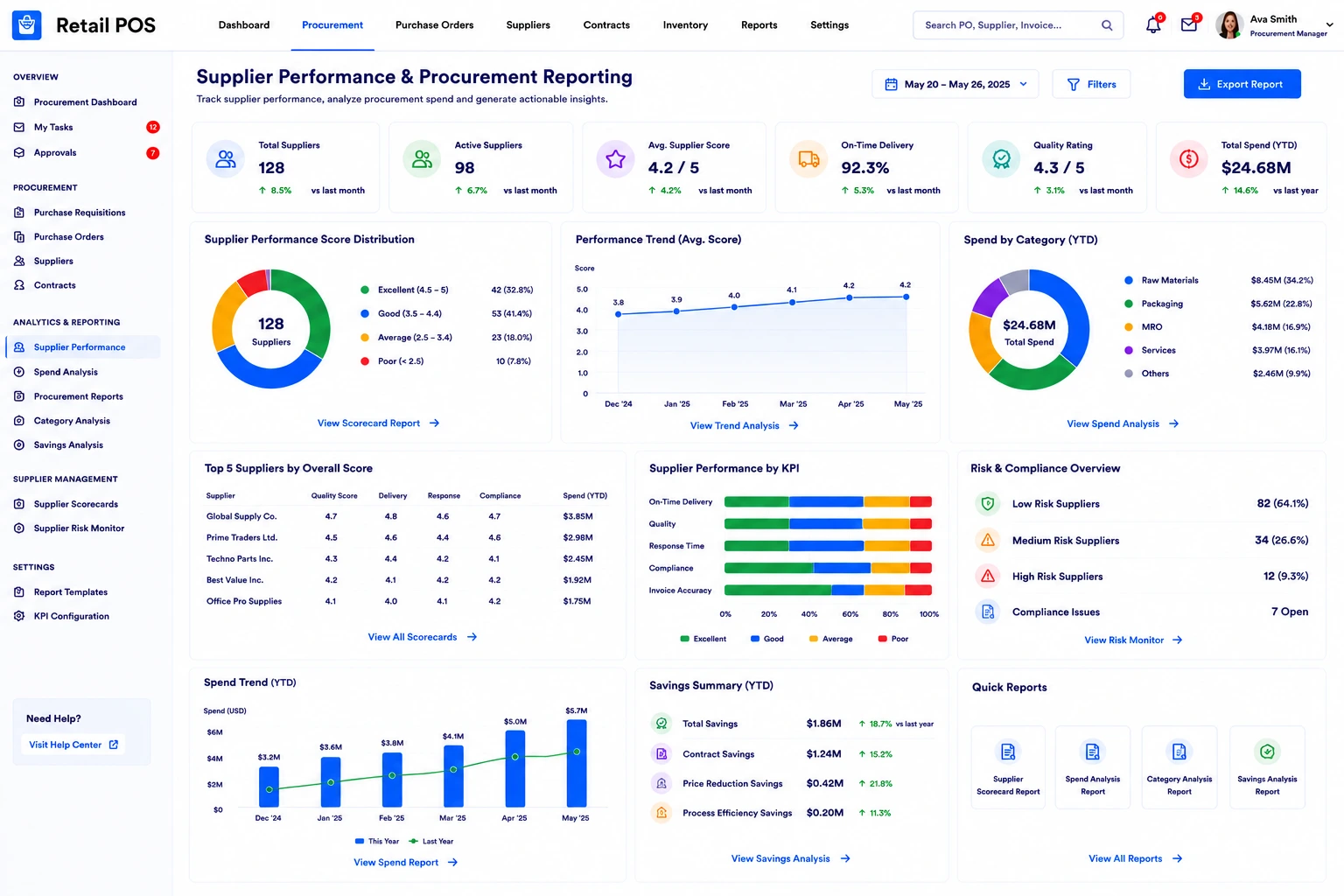Click the Low Risk Suppliers shield icon

988,504
